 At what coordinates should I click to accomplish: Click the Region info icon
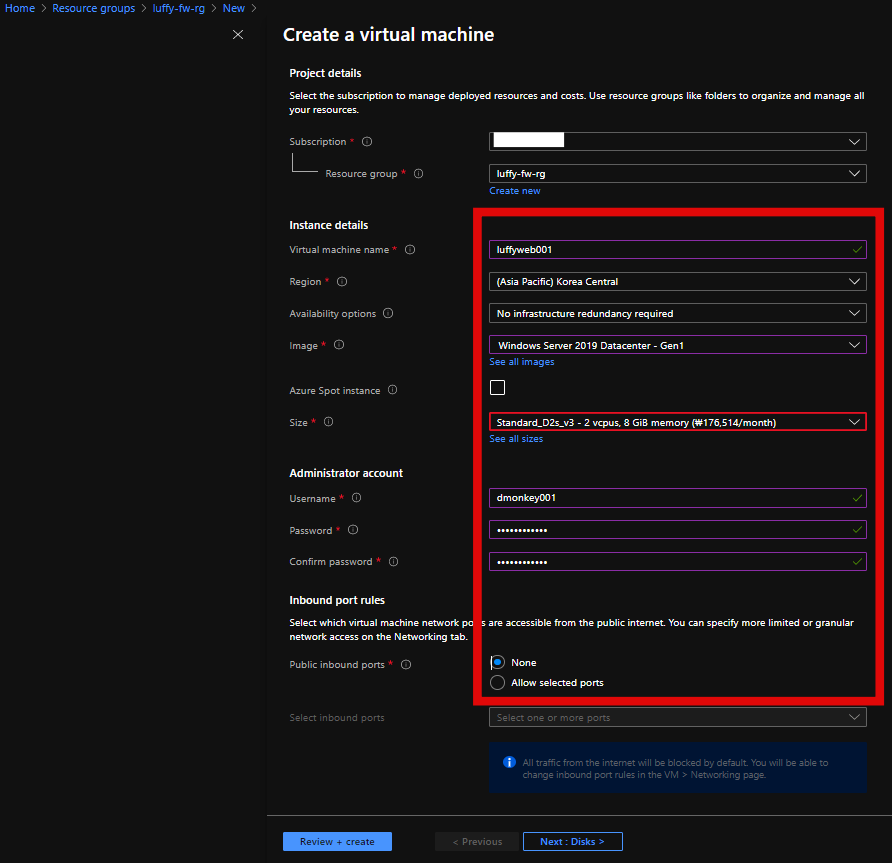click(x=342, y=282)
